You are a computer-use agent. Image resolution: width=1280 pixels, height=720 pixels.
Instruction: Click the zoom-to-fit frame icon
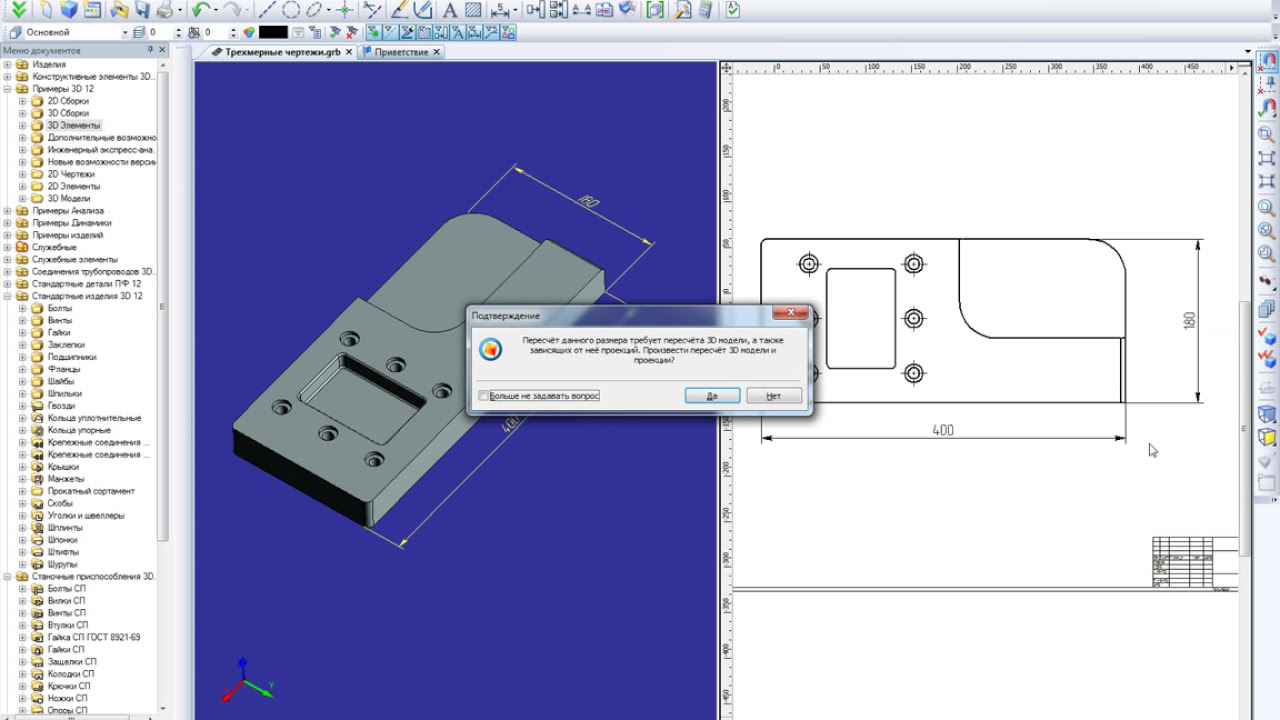pos(1266,158)
